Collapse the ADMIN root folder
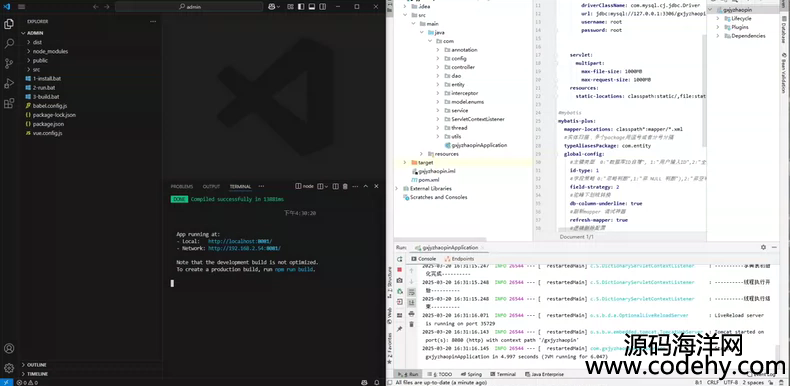 tap(23, 33)
